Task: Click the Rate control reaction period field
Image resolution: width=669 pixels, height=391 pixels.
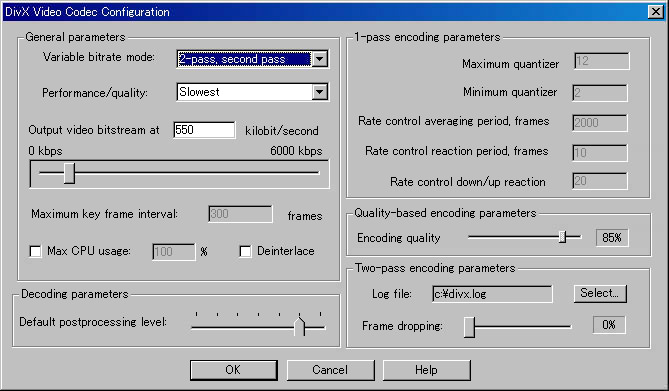Action: click(600, 153)
